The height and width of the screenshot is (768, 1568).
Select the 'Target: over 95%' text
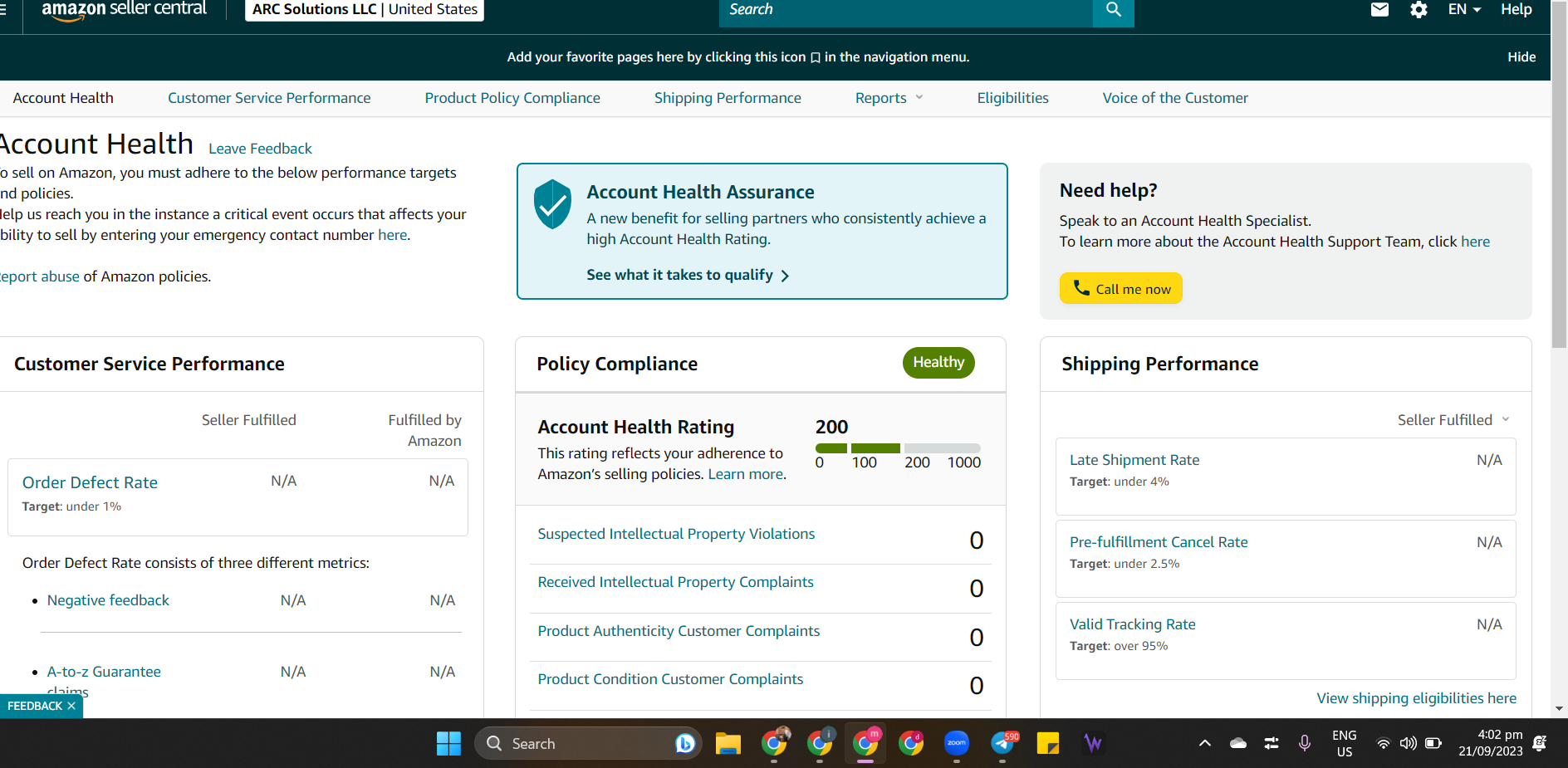1119,646
